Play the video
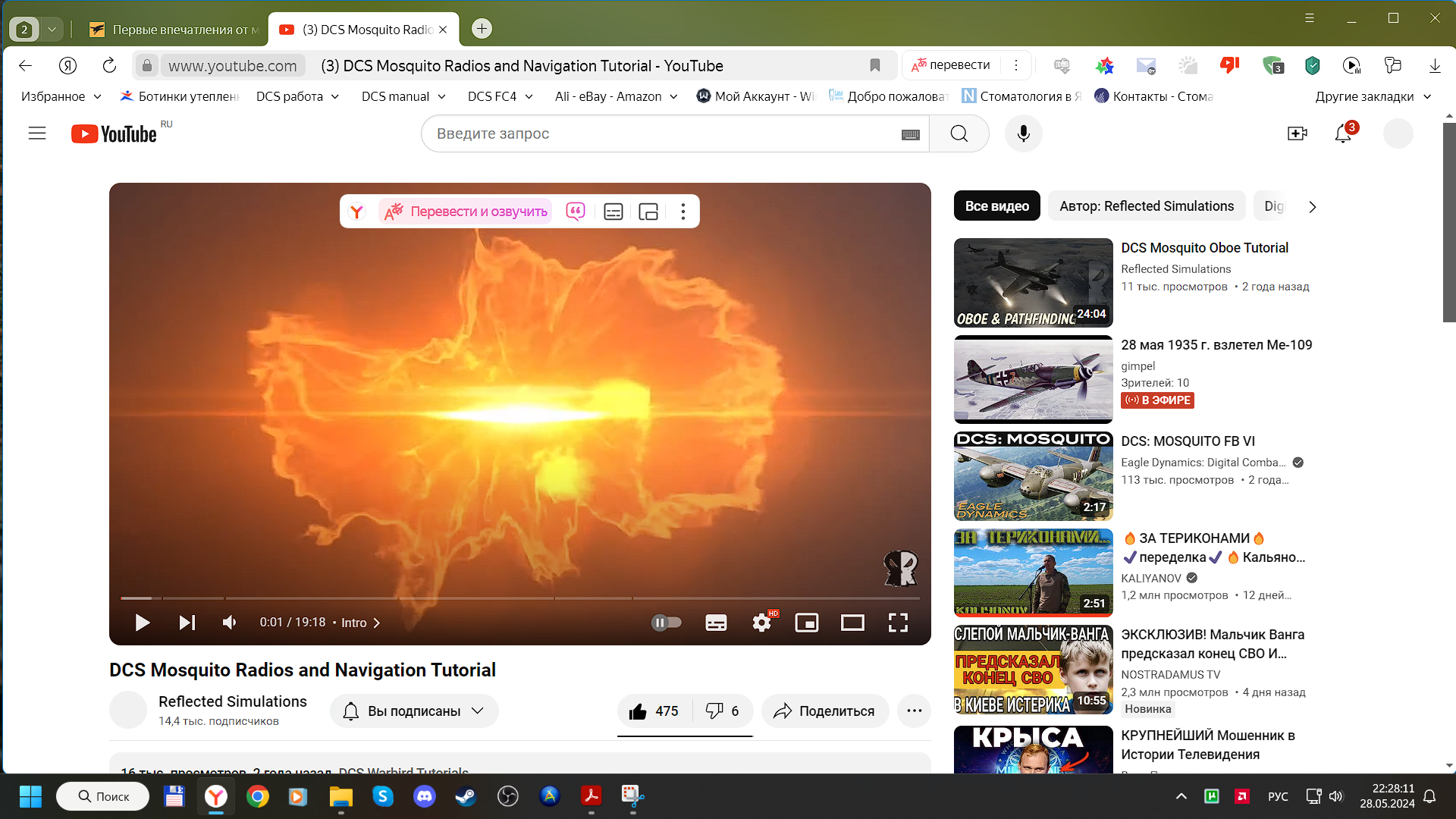This screenshot has width=1456, height=819. [142, 623]
